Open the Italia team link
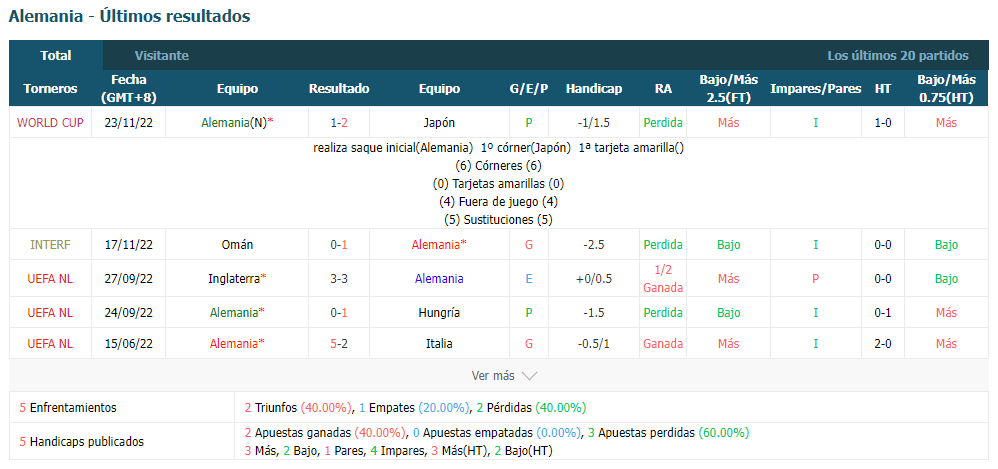Screen dimensions: 998x469 pyautogui.click(x=439, y=344)
